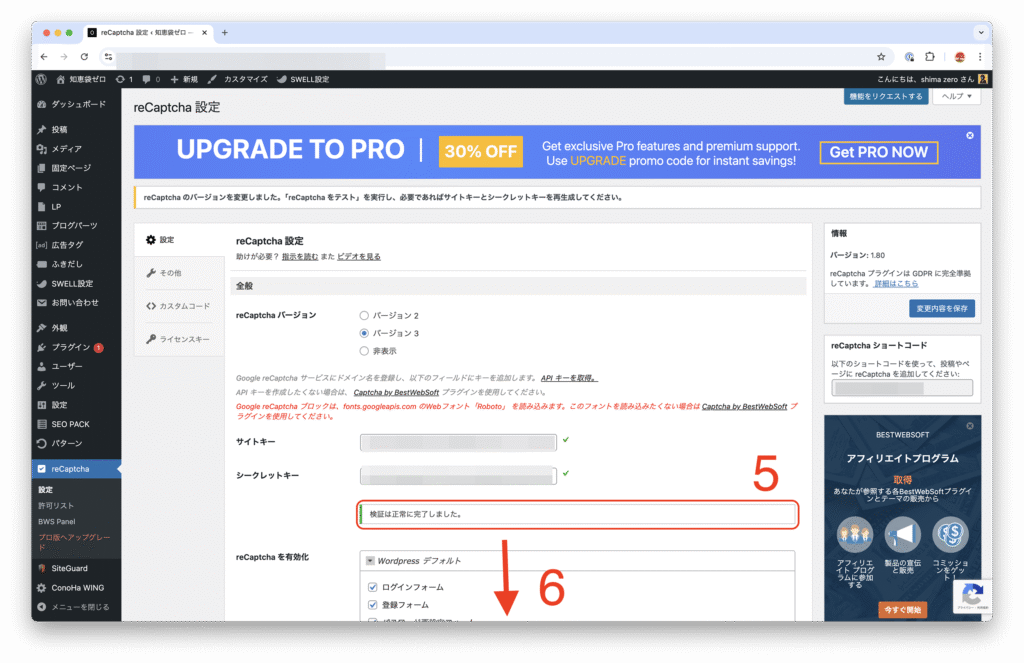Screen dimensions: 1024x663
Task: Click the WordPress logo in admin bar
Action: tap(41, 79)
